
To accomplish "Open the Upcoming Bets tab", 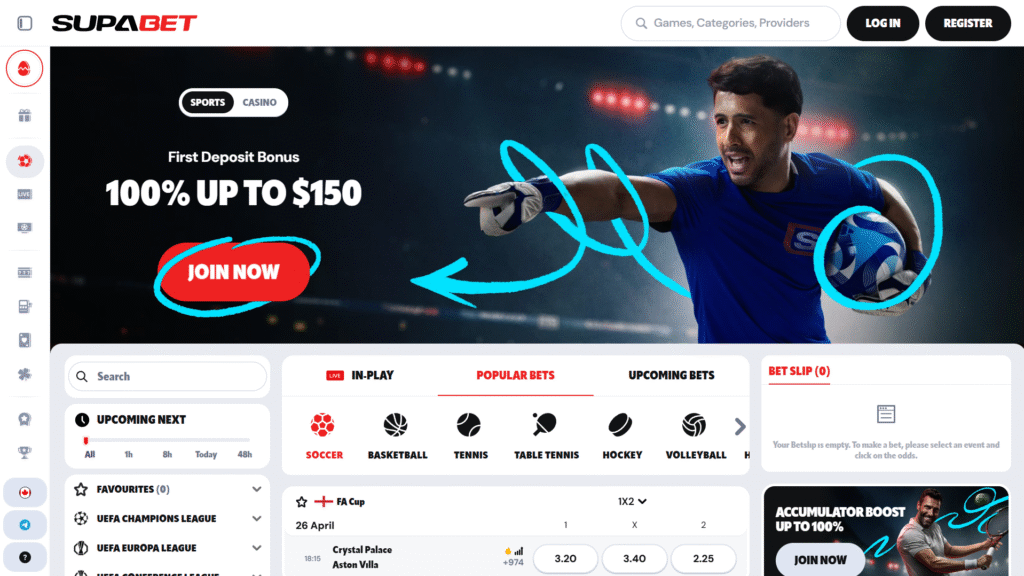I will 671,376.
